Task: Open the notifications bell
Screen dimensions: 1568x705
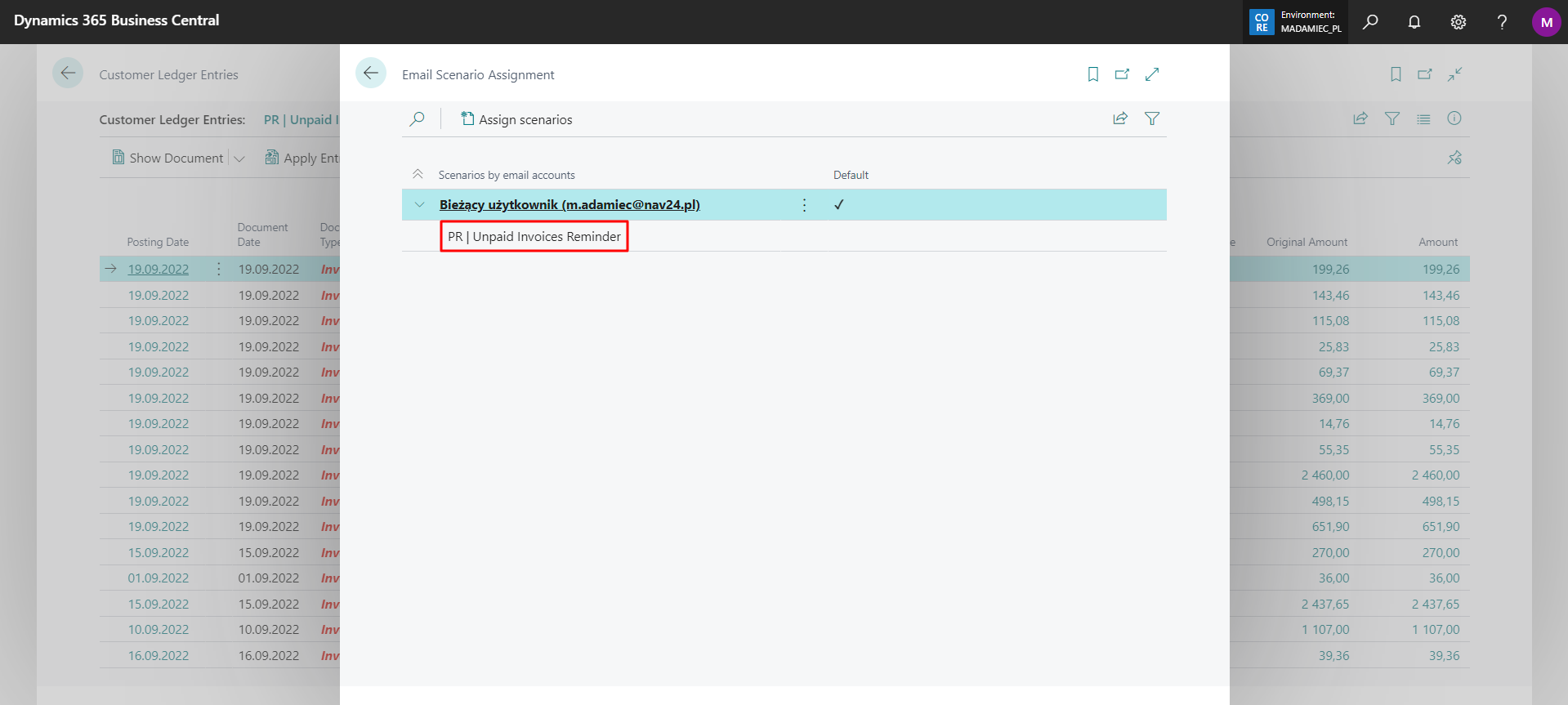Action: (1414, 22)
